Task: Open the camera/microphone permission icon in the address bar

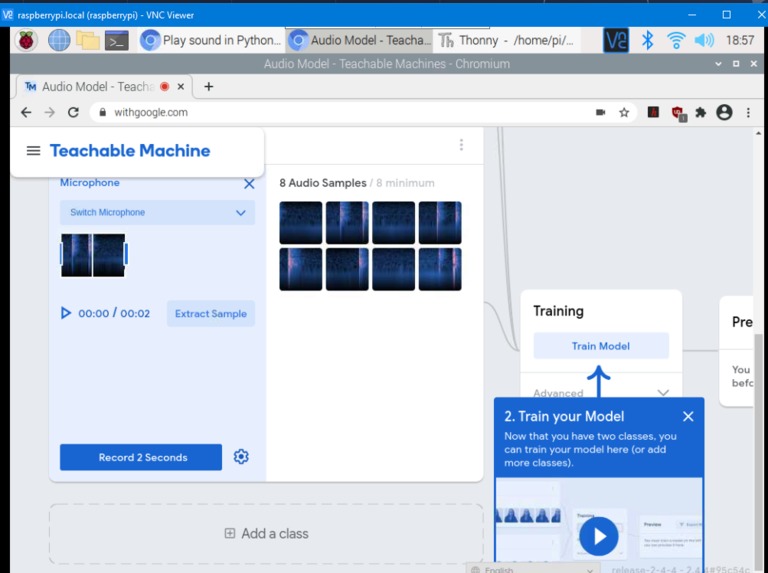Action: pos(600,113)
